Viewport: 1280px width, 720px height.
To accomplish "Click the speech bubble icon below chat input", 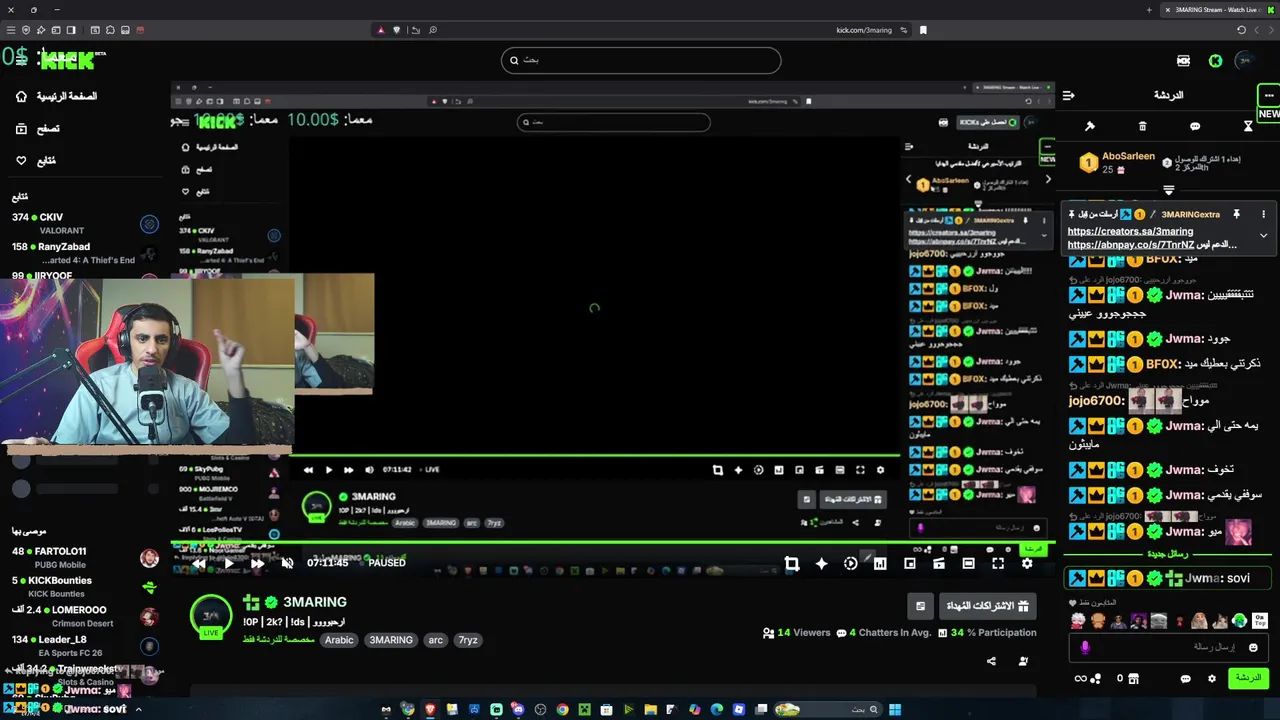I will pos(1186,679).
